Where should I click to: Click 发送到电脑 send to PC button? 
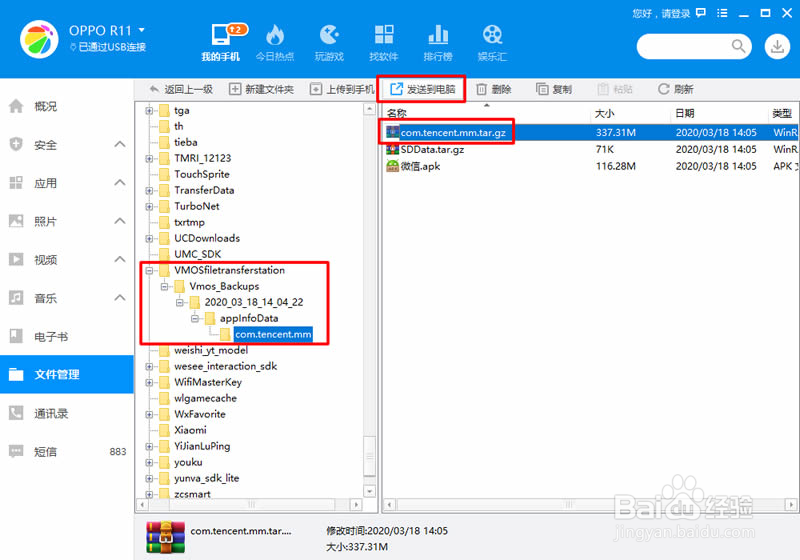coord(422,89)
